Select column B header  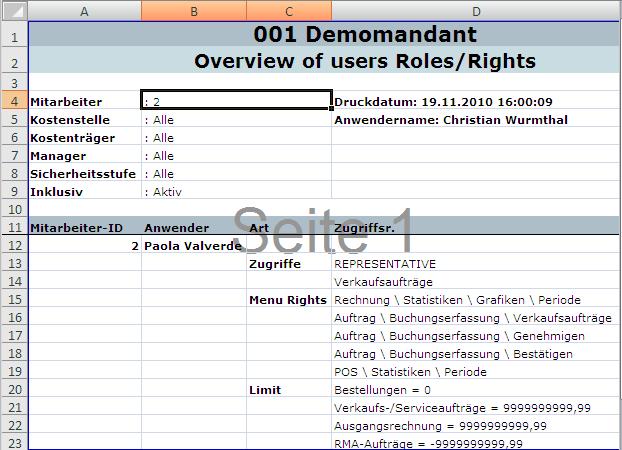coord(194,11)
